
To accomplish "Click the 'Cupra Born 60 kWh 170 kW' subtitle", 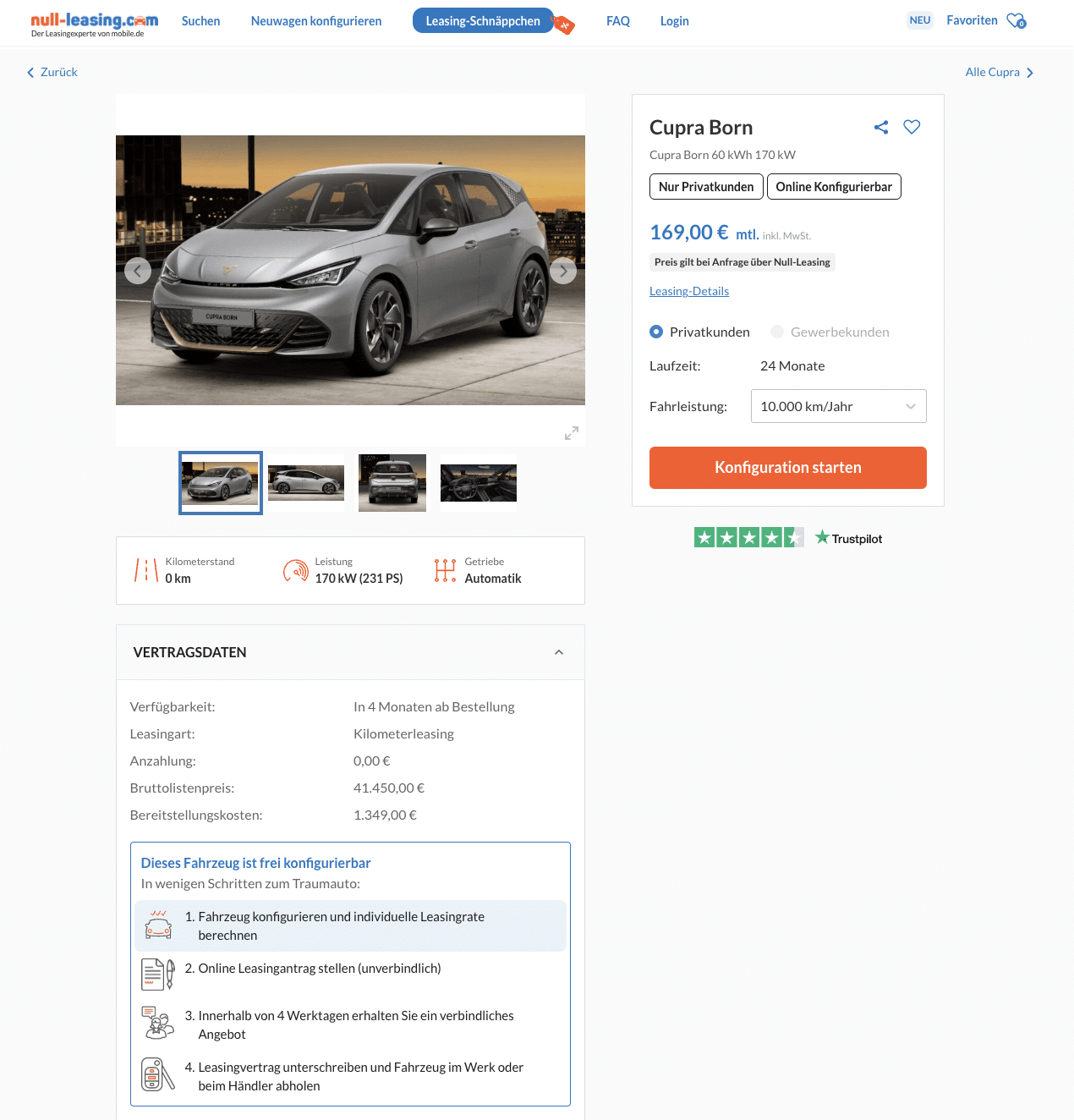I will coord(722,155).
